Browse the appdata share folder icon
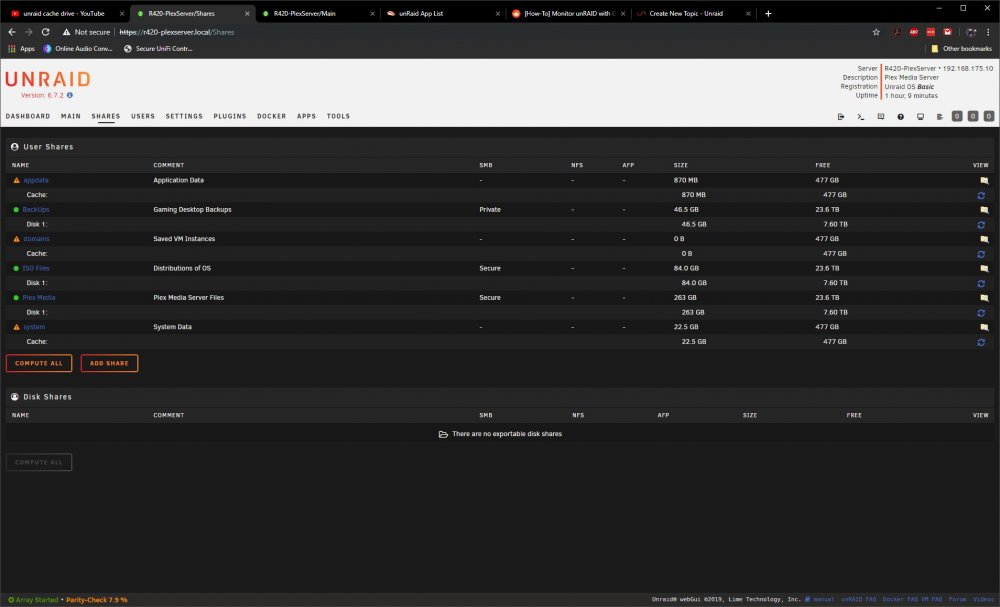 984,180
